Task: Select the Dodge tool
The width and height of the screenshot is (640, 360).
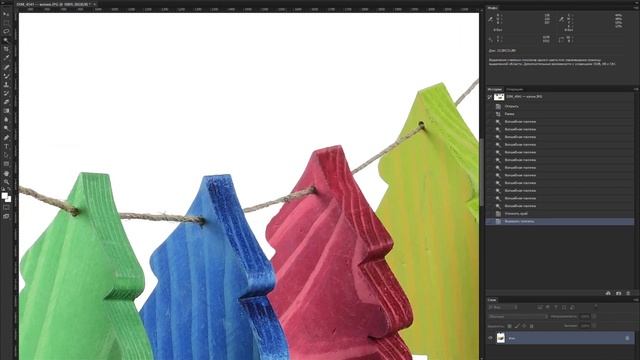Action: 6,128
